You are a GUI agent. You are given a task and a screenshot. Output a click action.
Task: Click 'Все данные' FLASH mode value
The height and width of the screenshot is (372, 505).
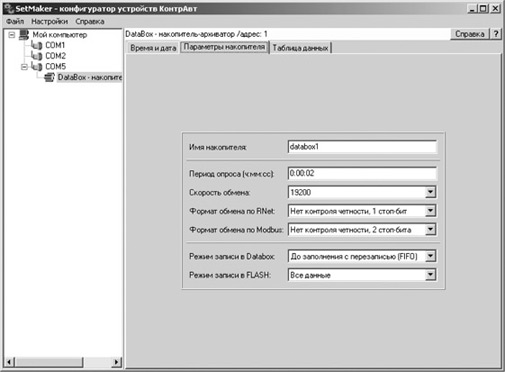310,275
